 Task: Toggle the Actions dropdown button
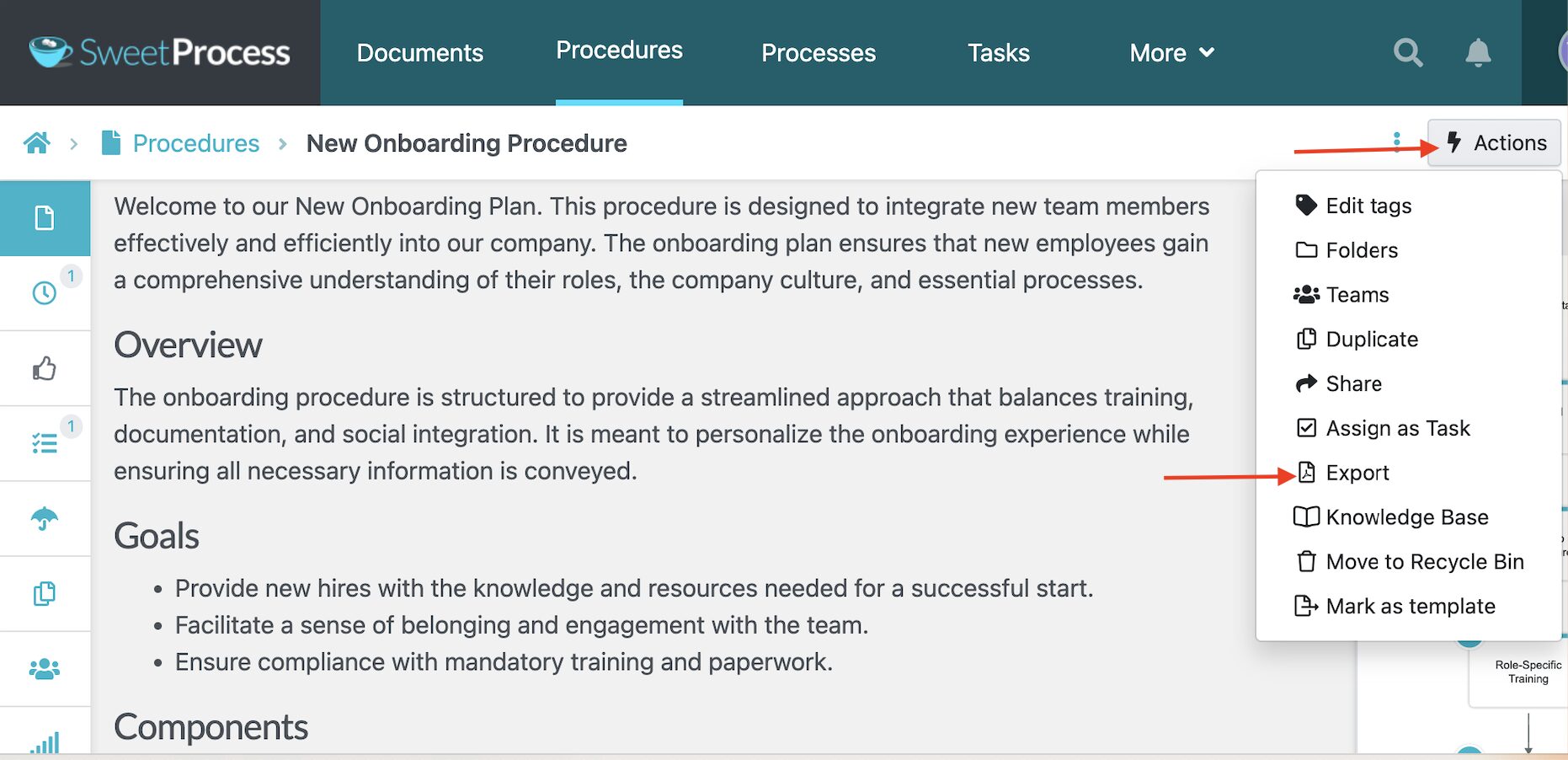1495,143
